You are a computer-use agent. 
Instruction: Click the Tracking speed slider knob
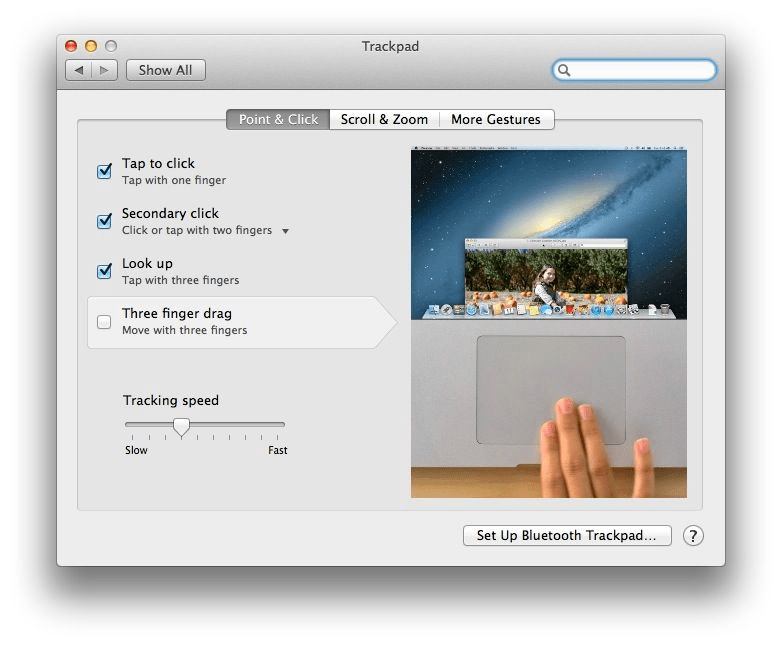pos(182,427)
